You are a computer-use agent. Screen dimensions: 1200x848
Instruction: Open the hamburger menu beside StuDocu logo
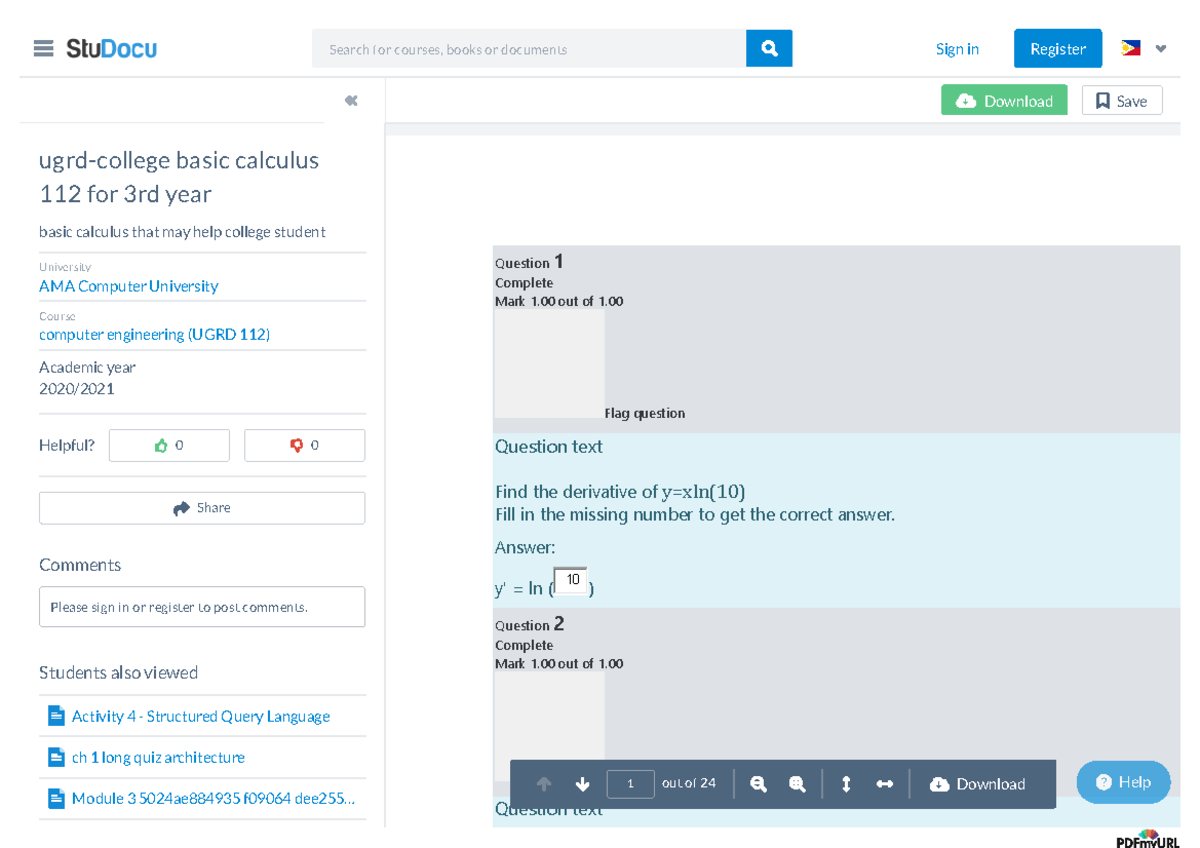(43, 48)
